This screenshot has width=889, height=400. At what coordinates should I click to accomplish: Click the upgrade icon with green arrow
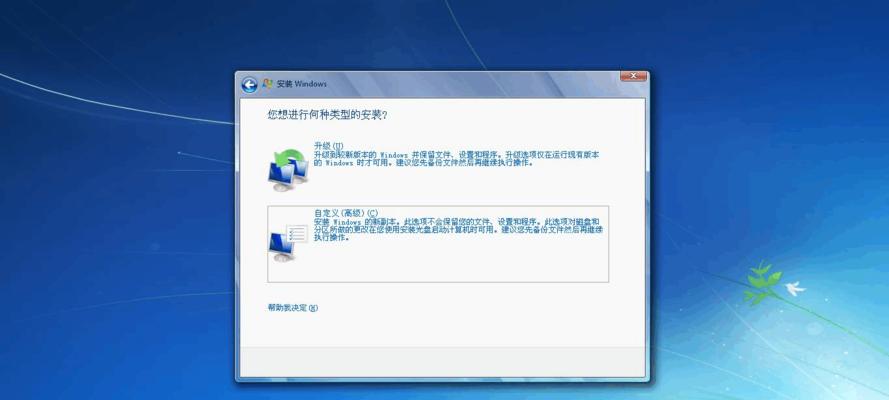tap(289, 169)
